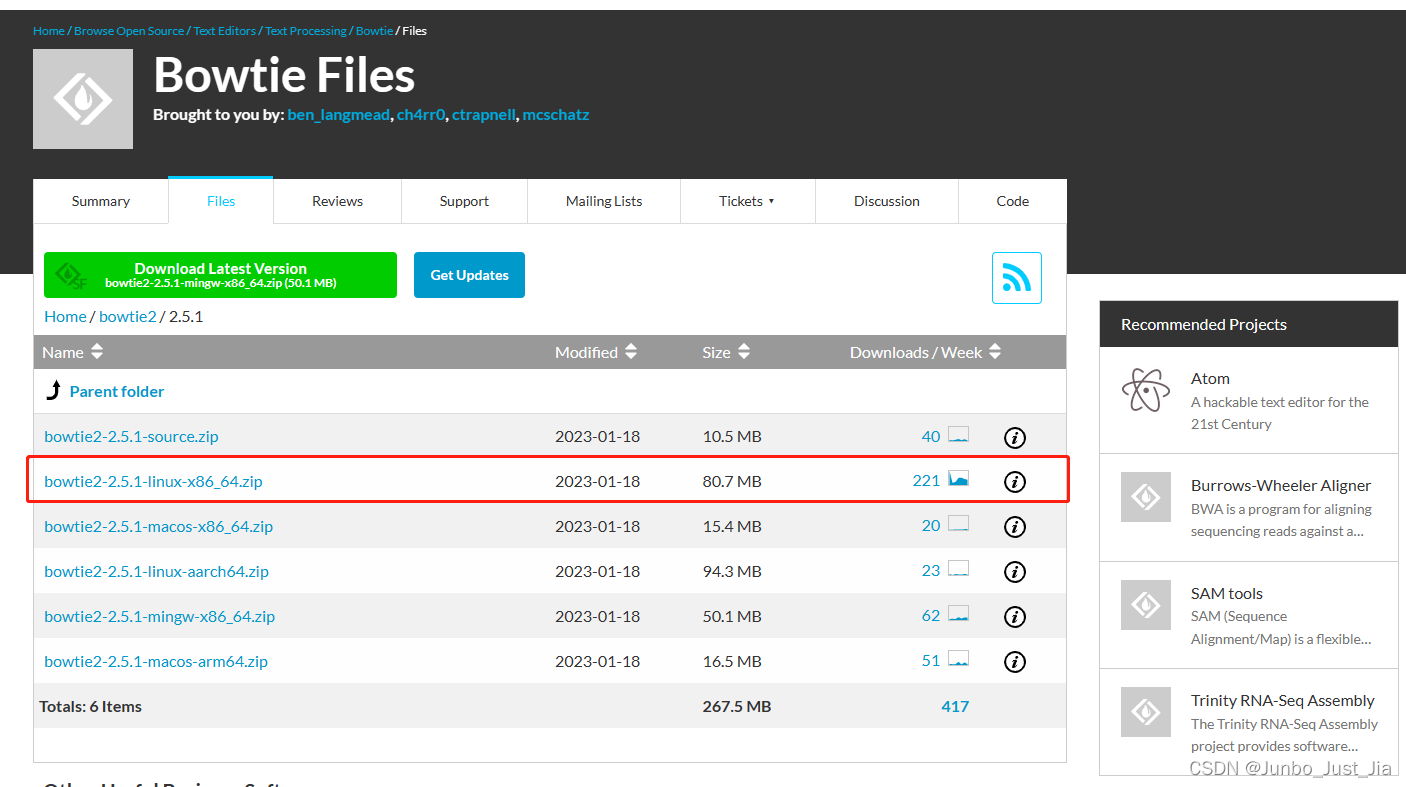This screenshot has height=787, width=1406.
Task: Click the total 417 downloads count
Action: tap(955, 707)
